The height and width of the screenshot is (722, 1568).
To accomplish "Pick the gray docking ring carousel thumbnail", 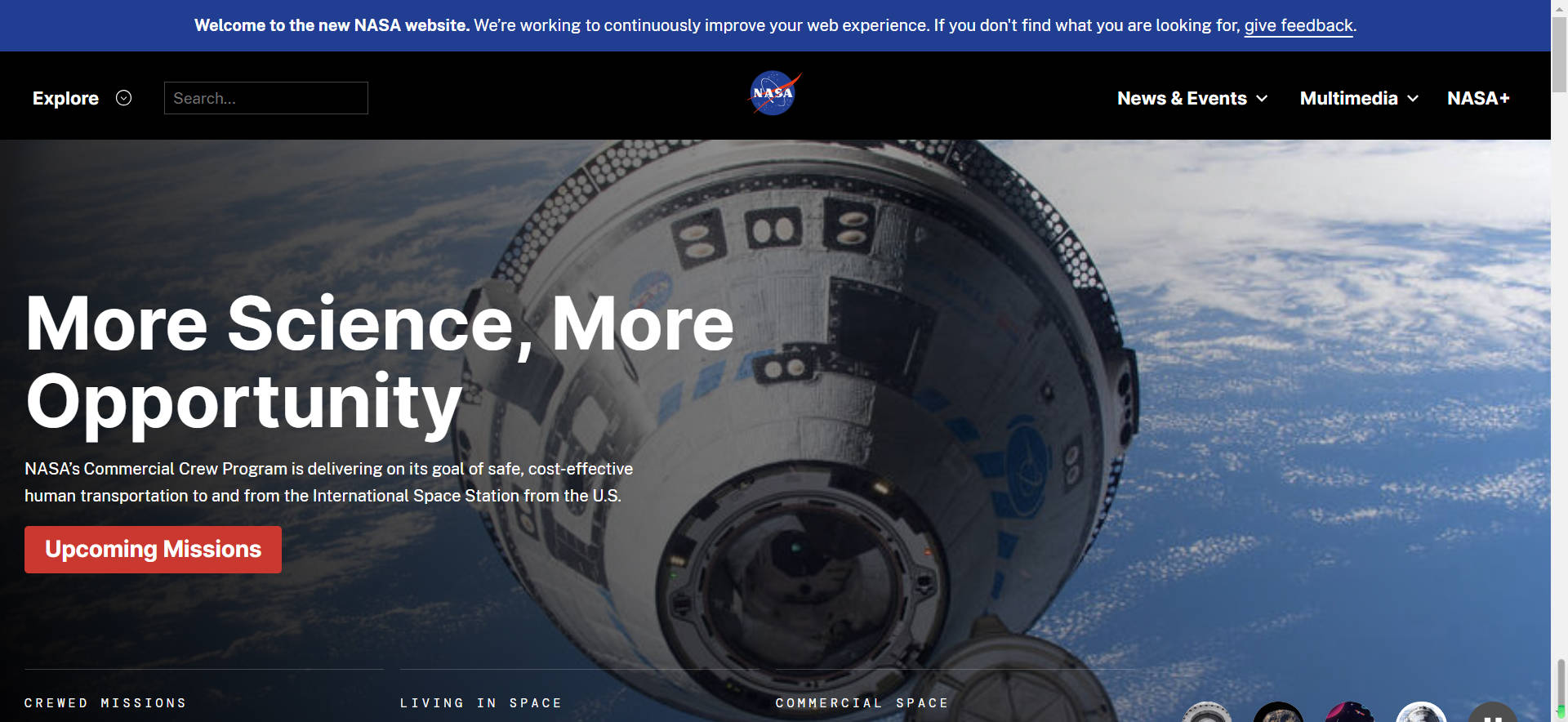I will [x=1207, y=713].
